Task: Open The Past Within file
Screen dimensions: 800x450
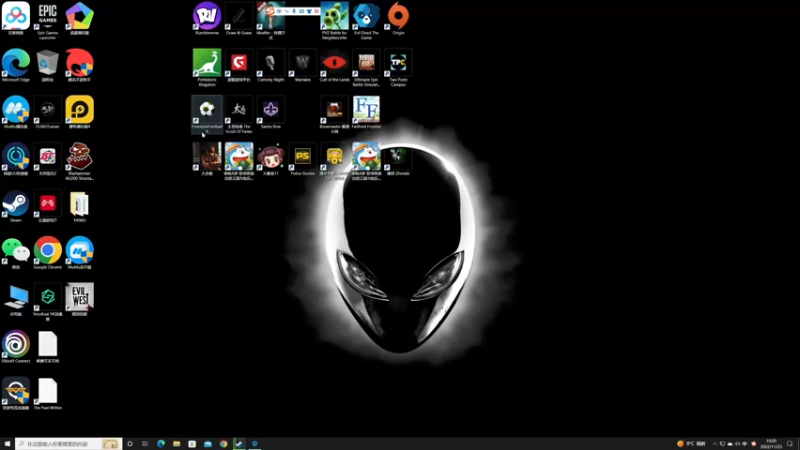Action: coord(47,394)
